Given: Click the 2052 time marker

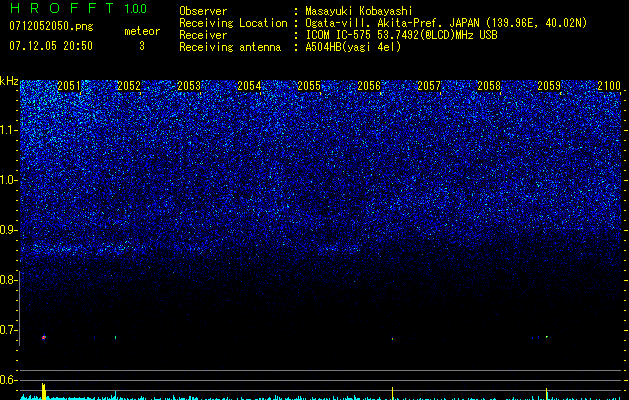Looking at the screenshot, I should coord(129,86).
